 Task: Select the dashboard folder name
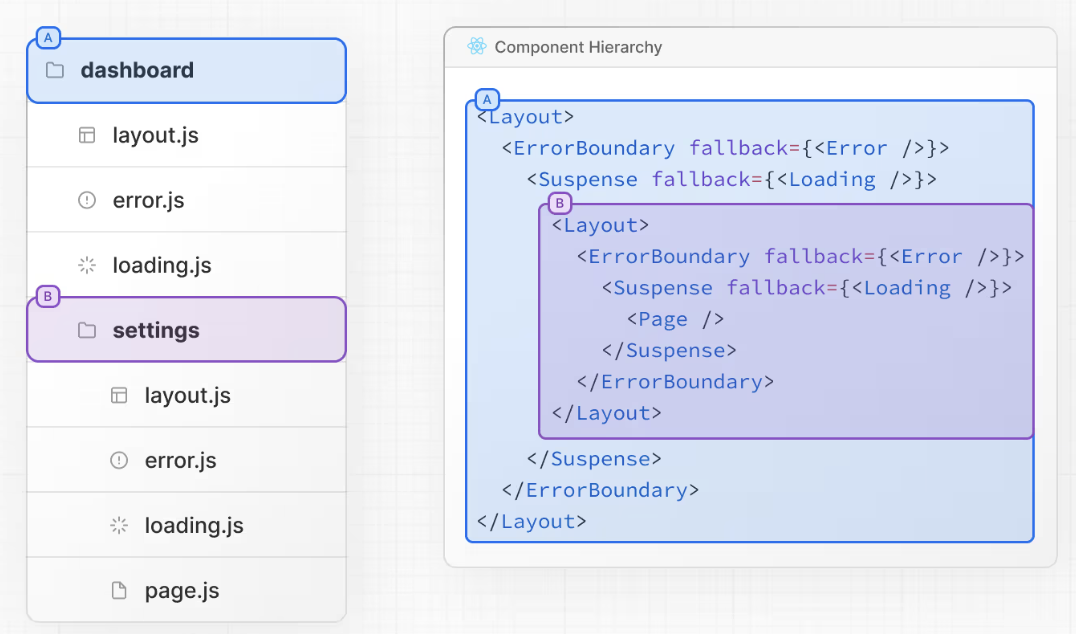click(137, 71)
